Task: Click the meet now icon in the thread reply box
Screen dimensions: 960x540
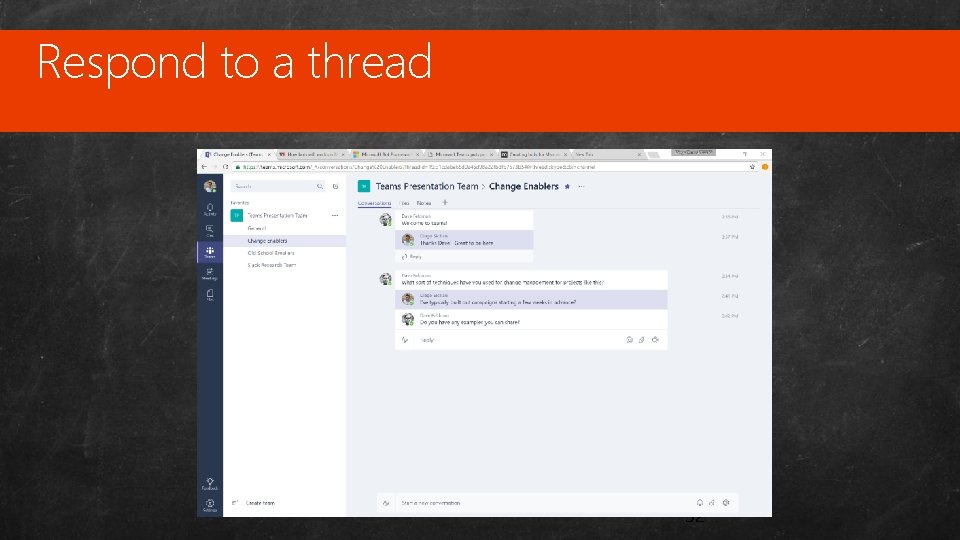Action: [655, 340]
